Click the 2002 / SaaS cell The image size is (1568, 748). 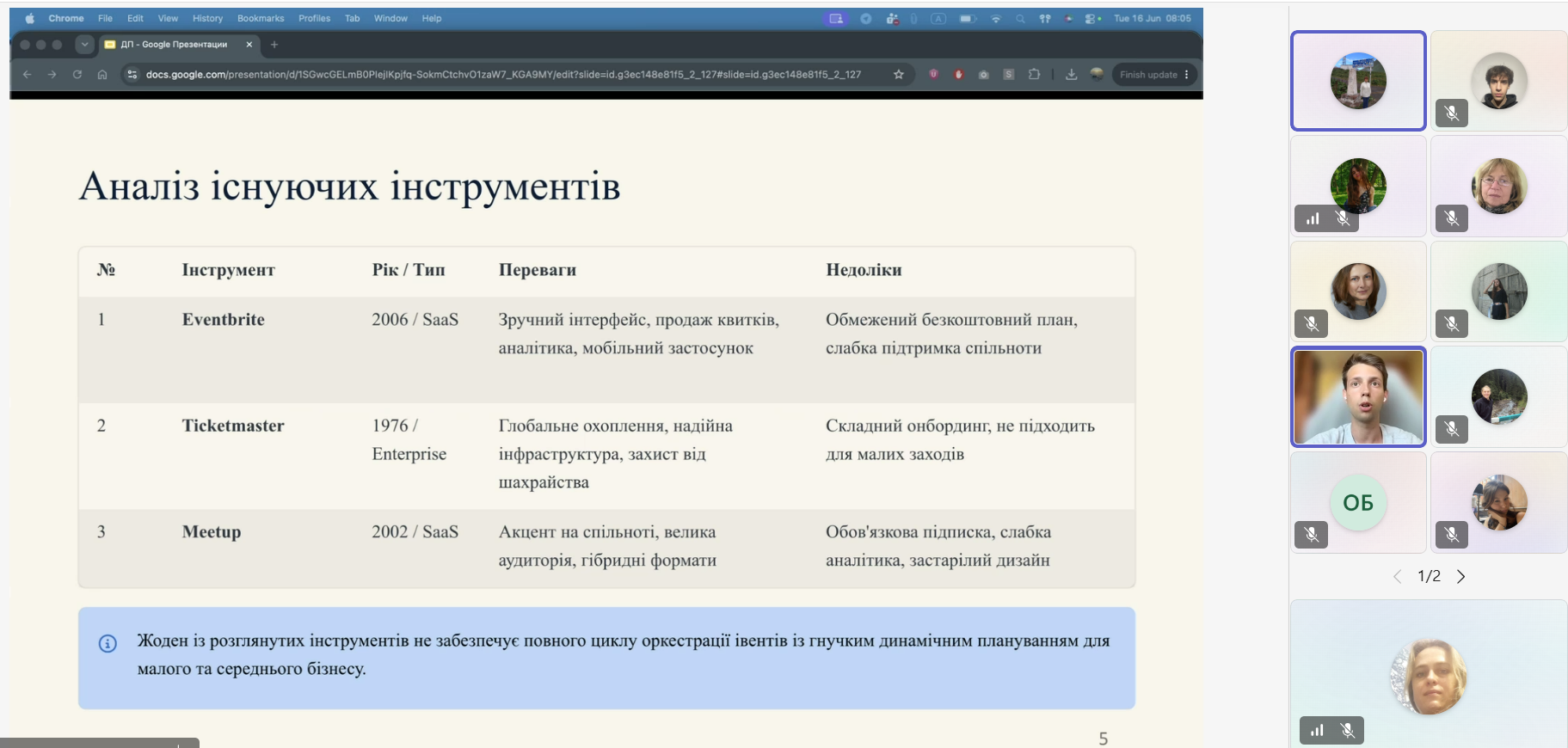415,532
